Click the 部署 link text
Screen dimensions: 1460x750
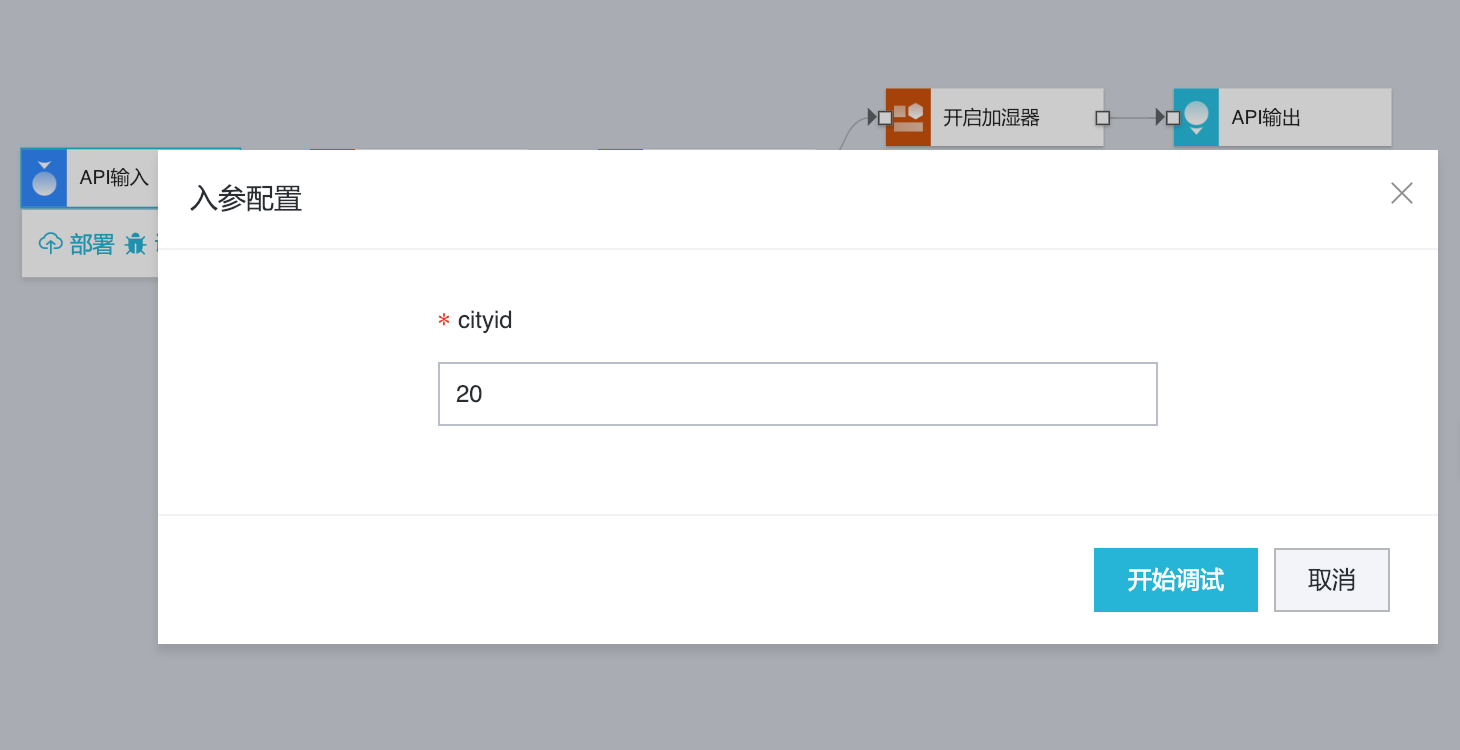[92, 244]
